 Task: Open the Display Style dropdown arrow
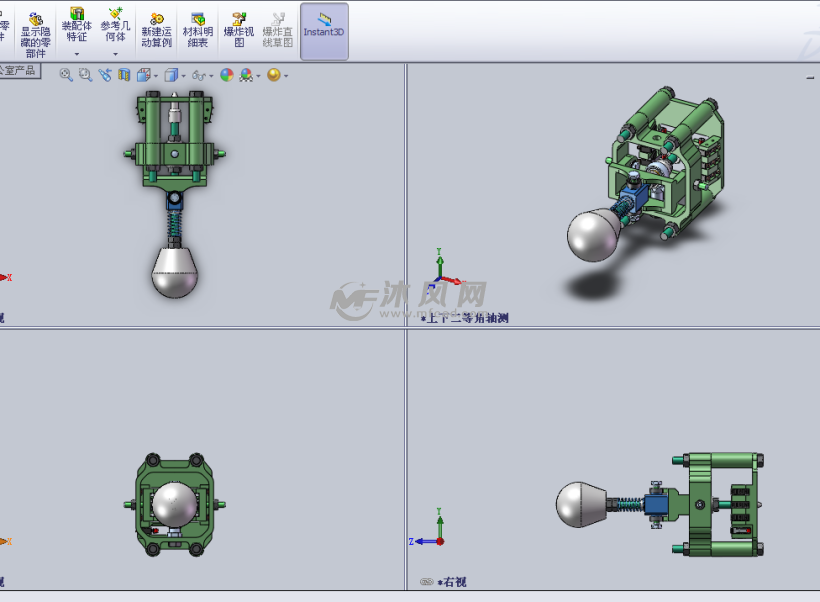click(x=184, y=76)
